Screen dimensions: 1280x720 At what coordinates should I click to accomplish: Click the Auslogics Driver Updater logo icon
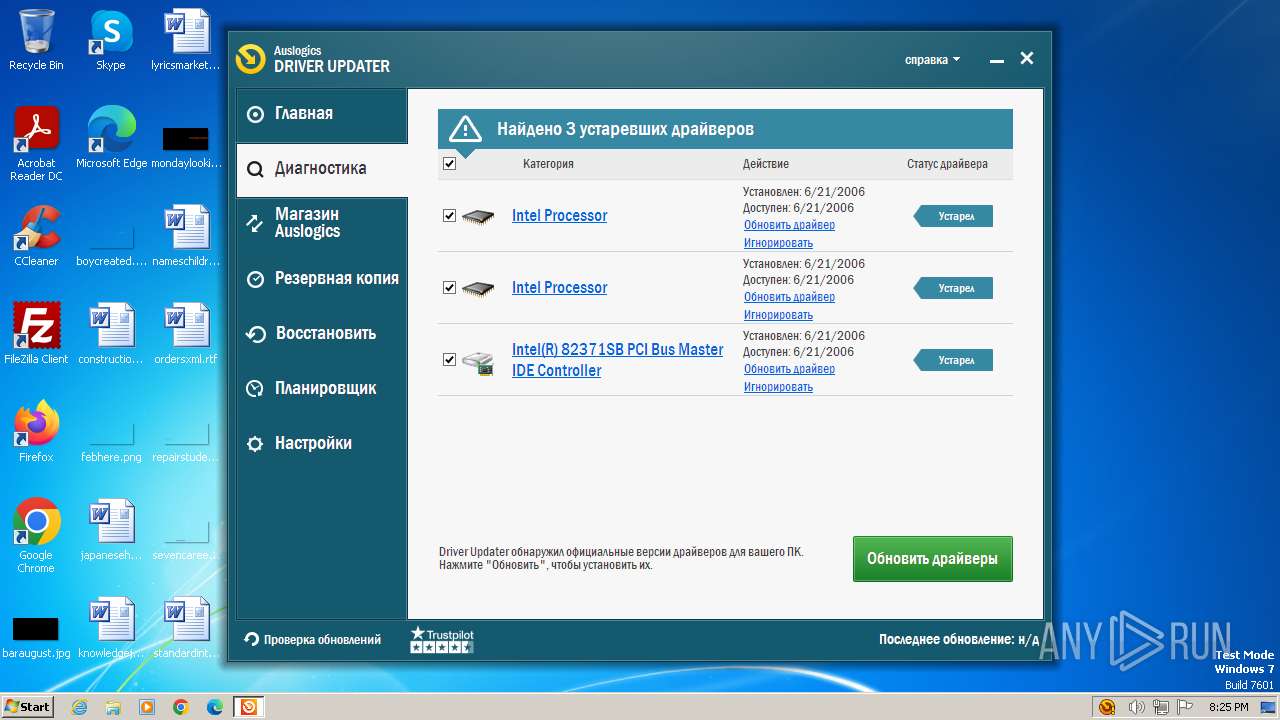click(250, 59)
